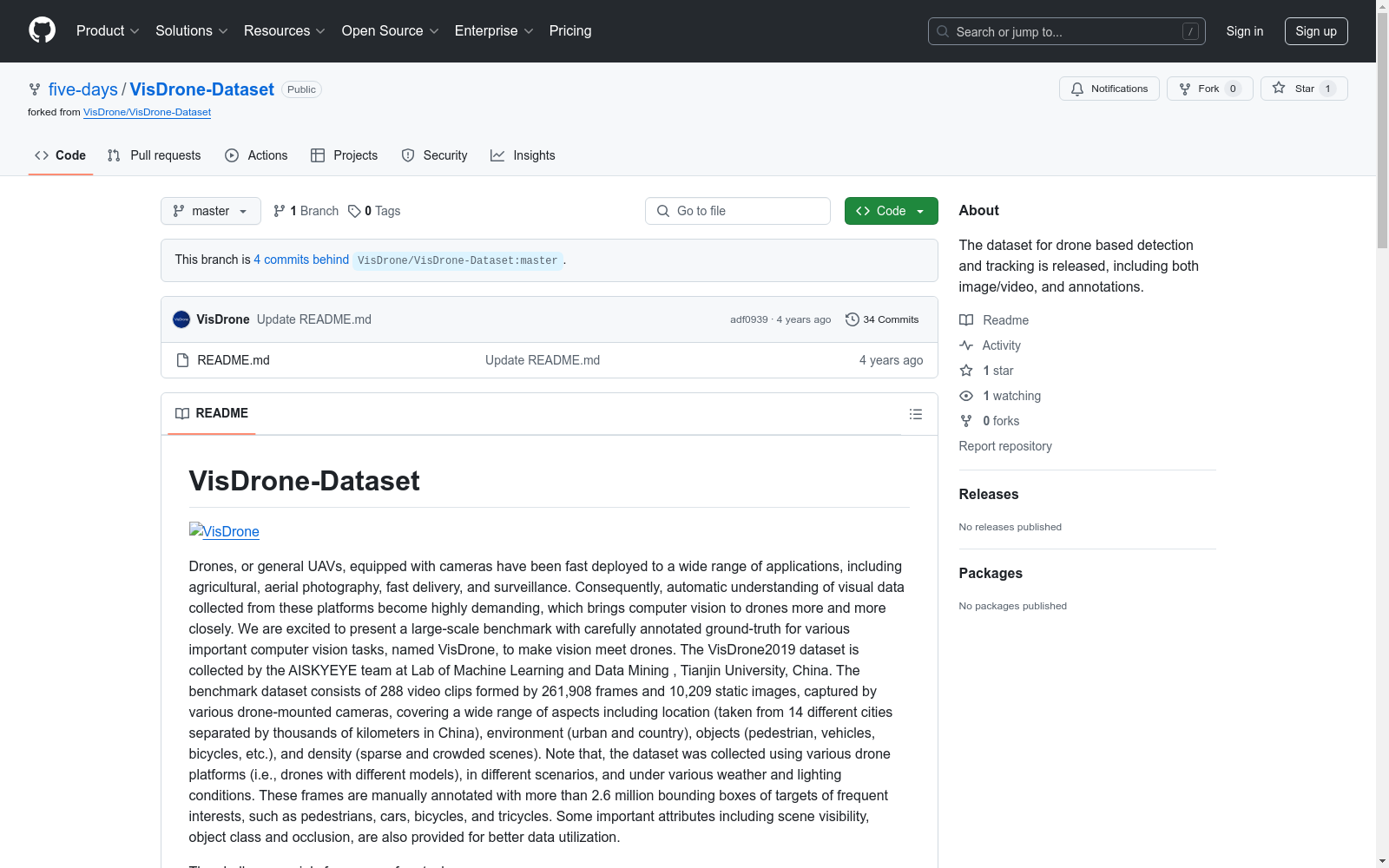Fork the repository
Viewport: 1389px width, 868px height.
tap(1209, 89)
